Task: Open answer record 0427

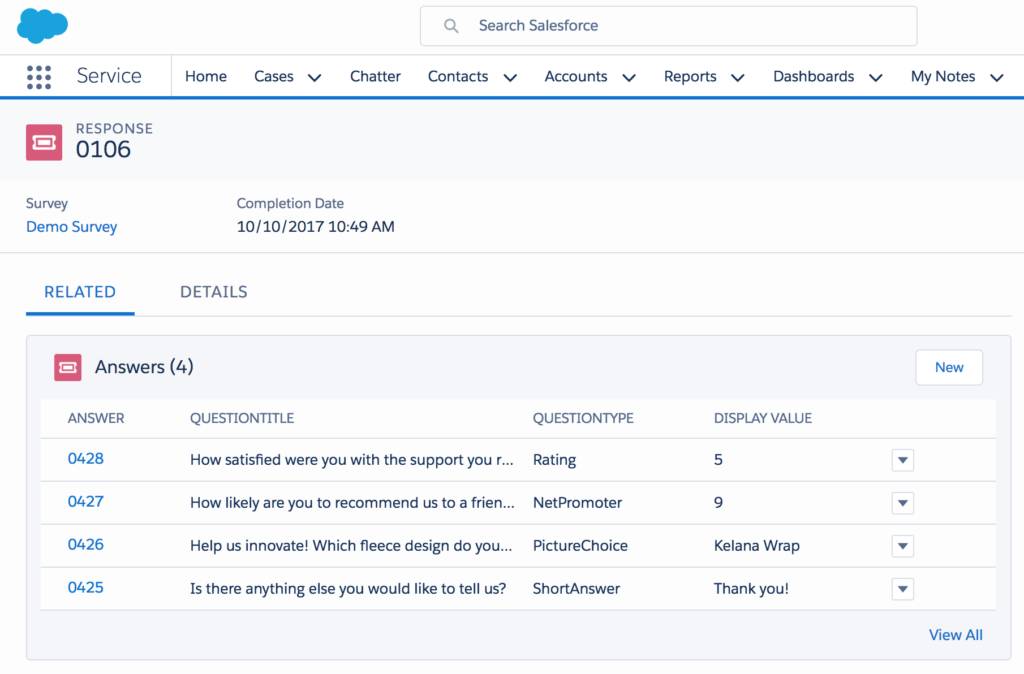Action: [x=86, y=502]
